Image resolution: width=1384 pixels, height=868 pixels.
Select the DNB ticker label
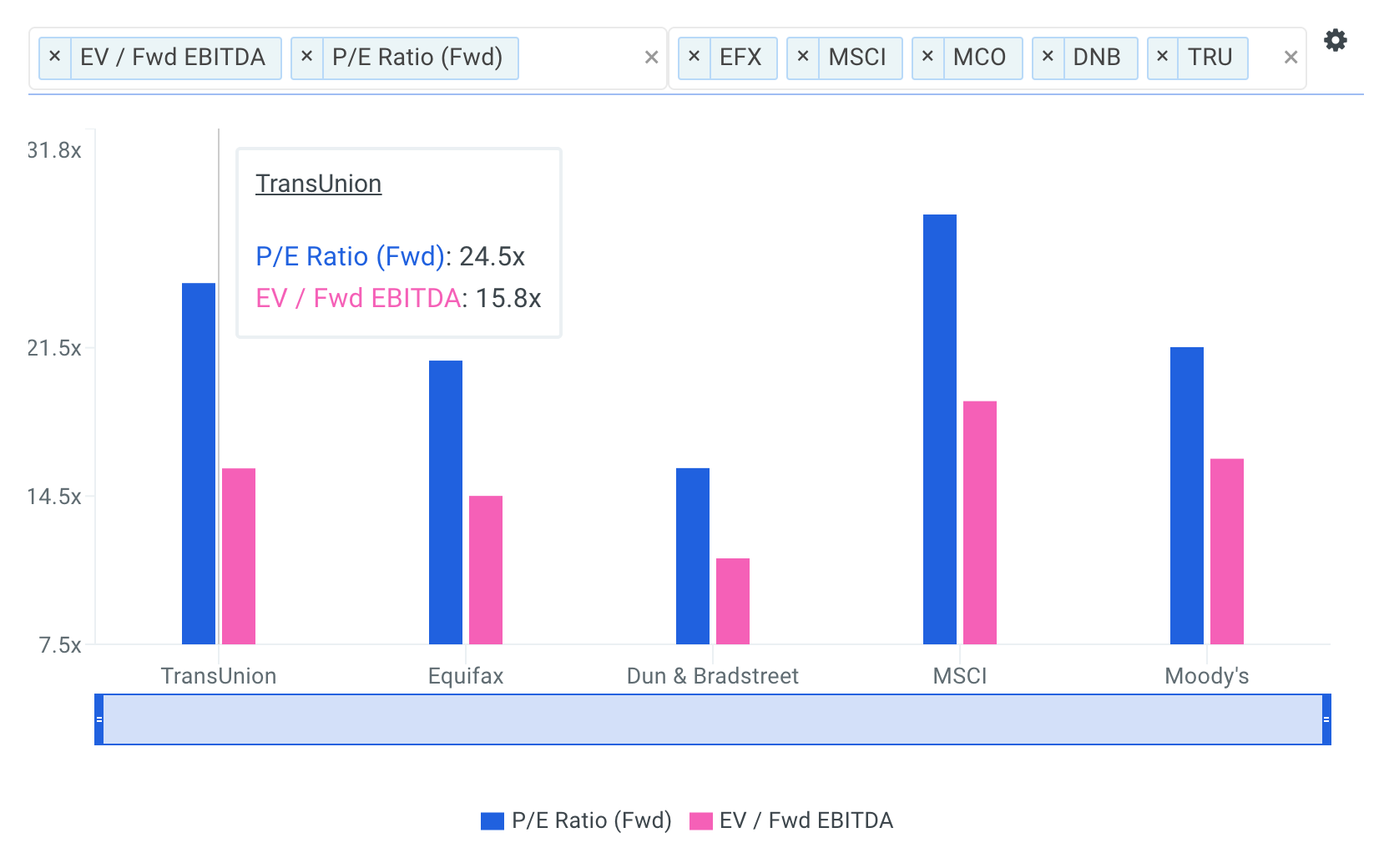[1097, 58]
